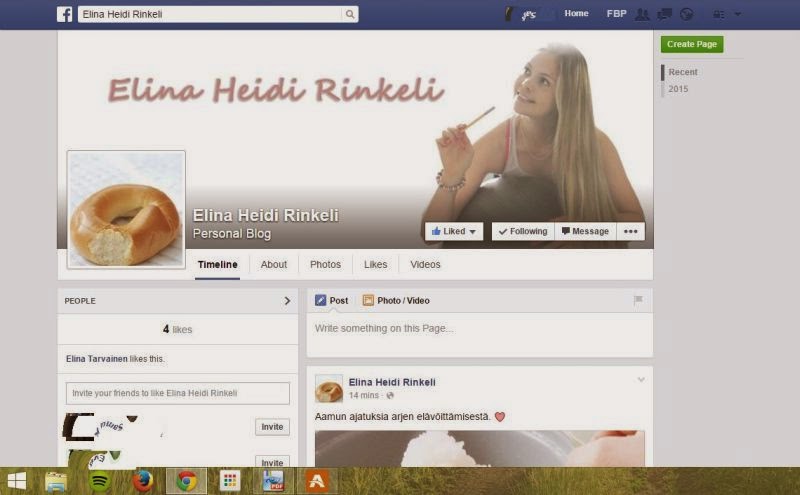Open the Liked dropdown button
Viewport: 800px width, 495px height.
[x=454, y=231]
